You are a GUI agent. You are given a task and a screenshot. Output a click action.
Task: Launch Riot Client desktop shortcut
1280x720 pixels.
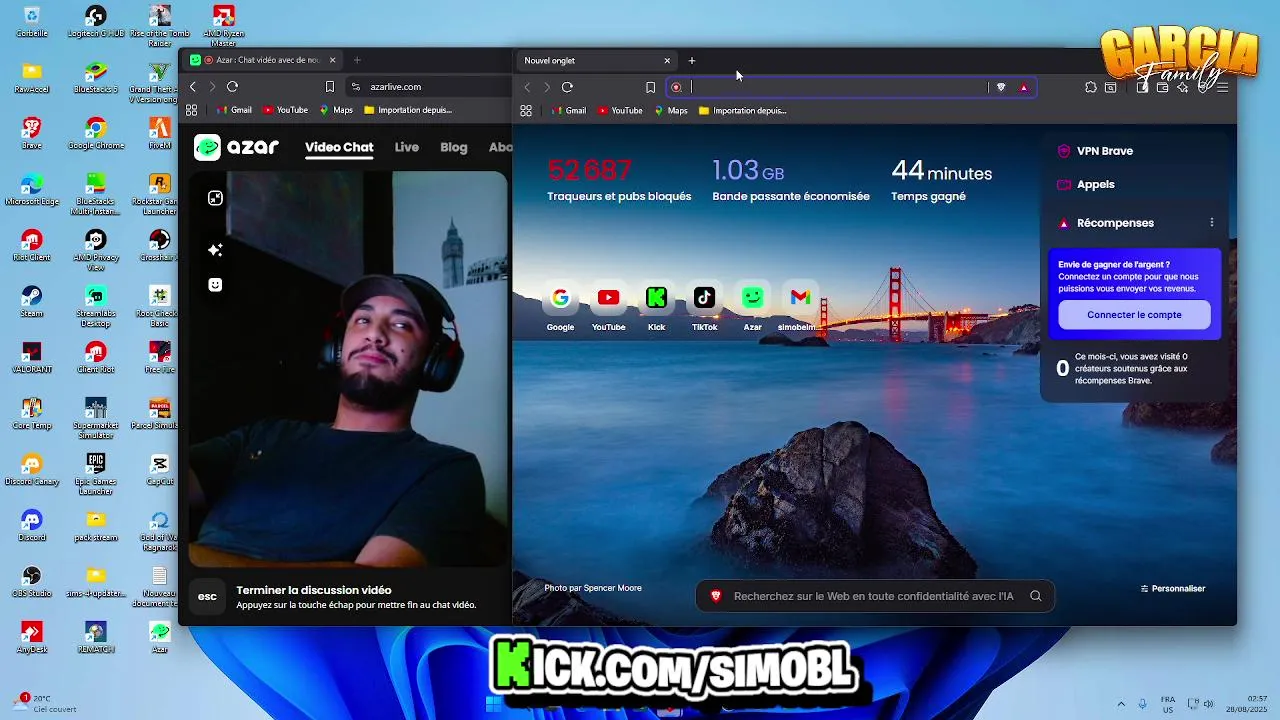[31, 245]
